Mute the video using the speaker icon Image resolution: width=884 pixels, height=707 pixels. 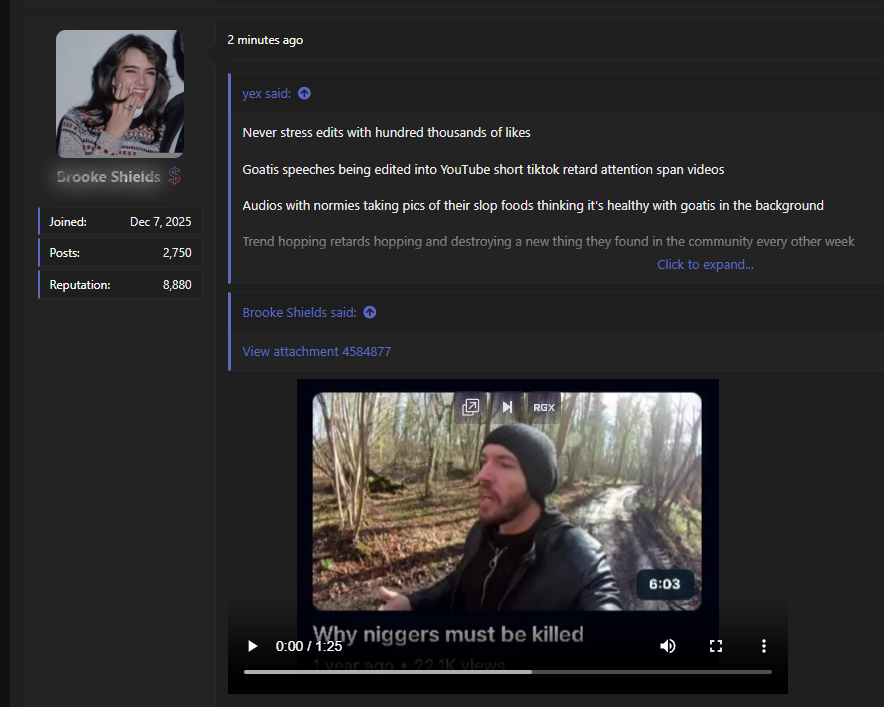coord(668,646)
